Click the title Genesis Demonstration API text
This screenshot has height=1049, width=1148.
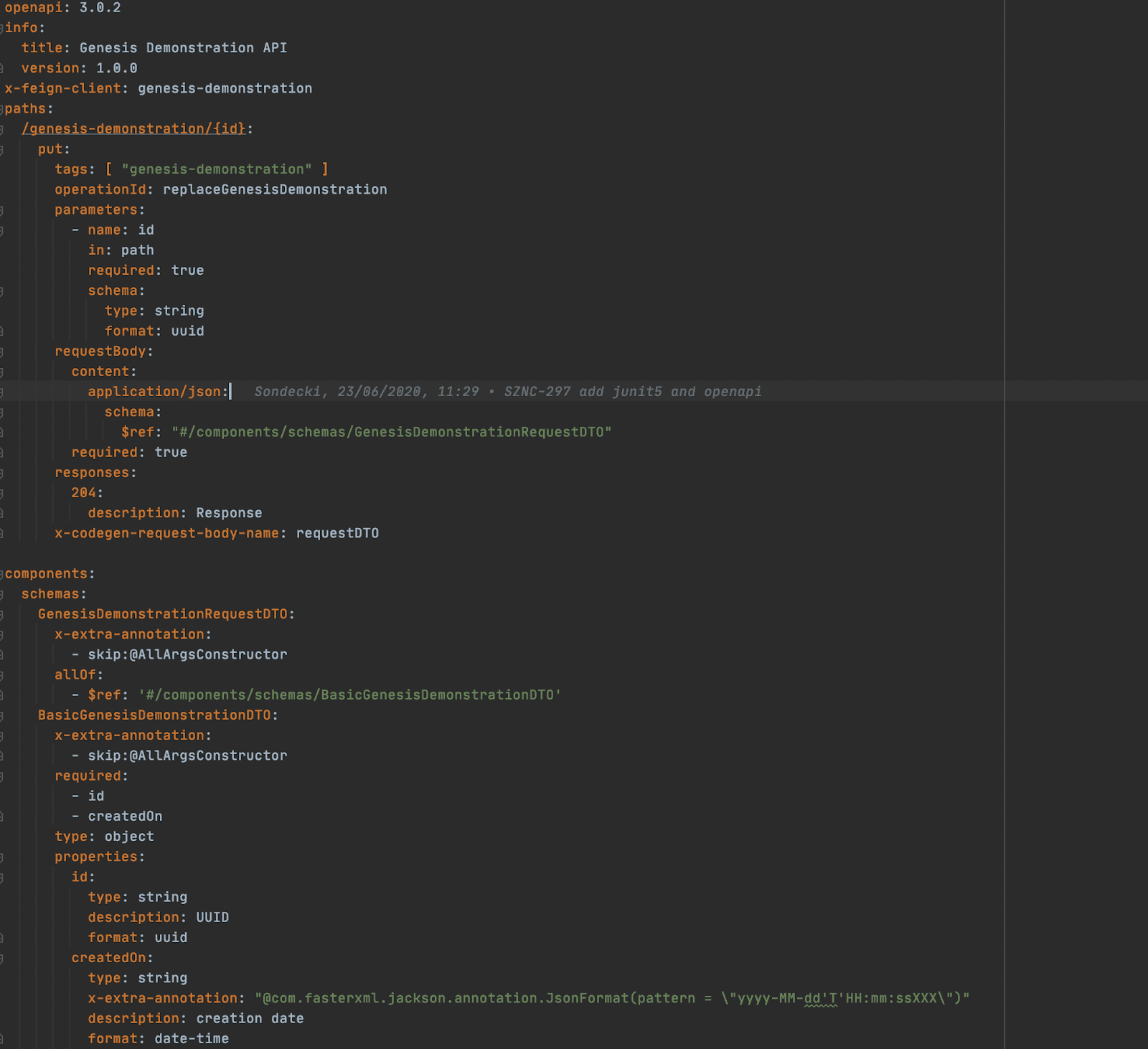(183, 48)
